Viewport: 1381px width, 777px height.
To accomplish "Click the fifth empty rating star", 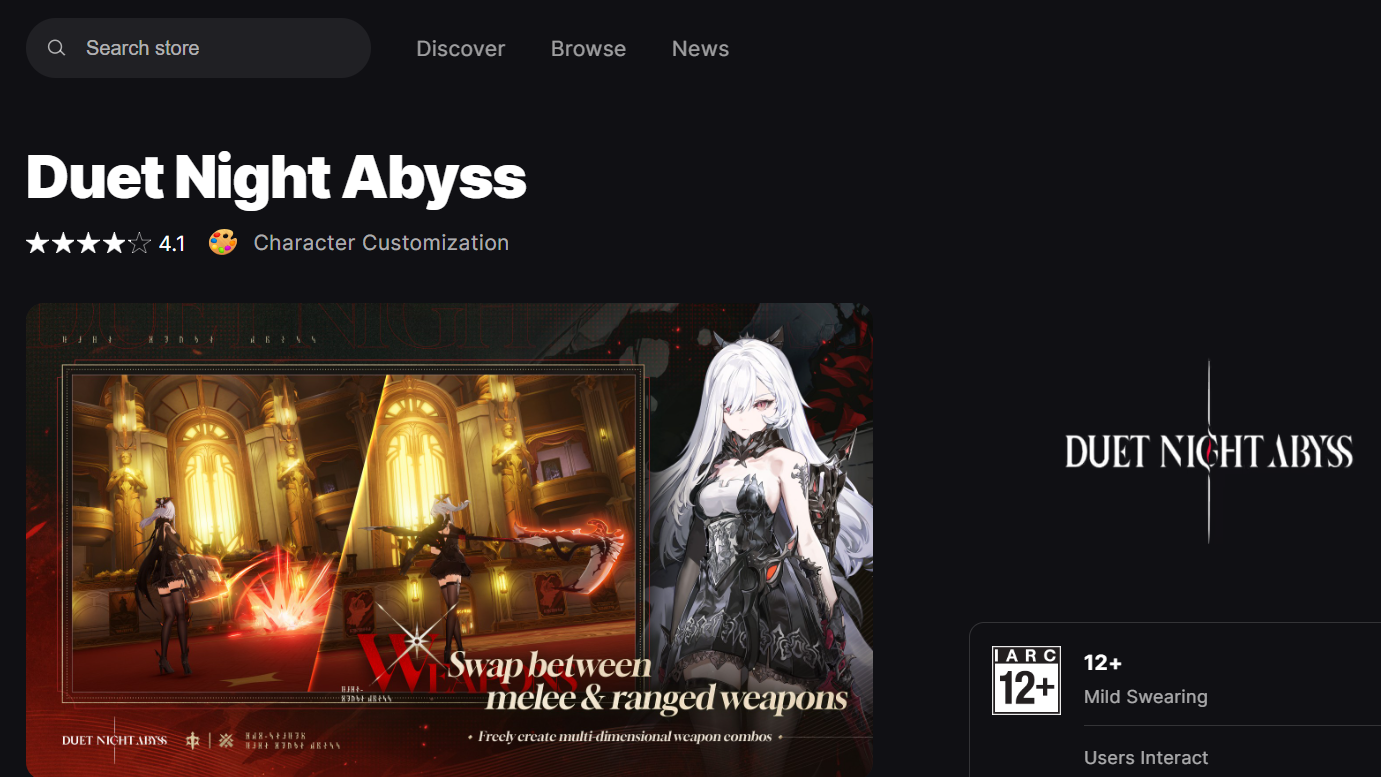I will (x=140, y=243).
